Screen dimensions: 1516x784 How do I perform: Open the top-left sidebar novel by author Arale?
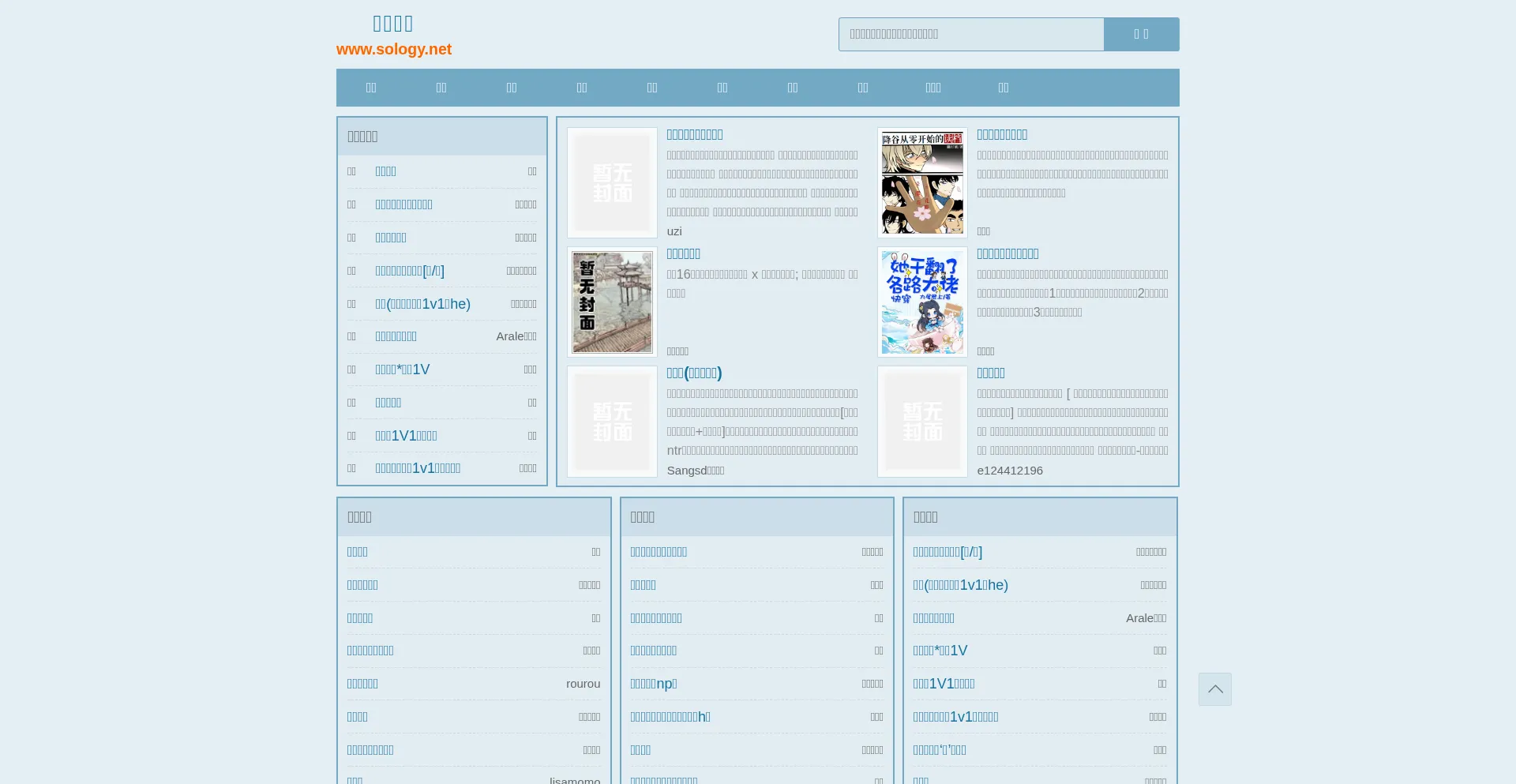[x=396, y=336]
